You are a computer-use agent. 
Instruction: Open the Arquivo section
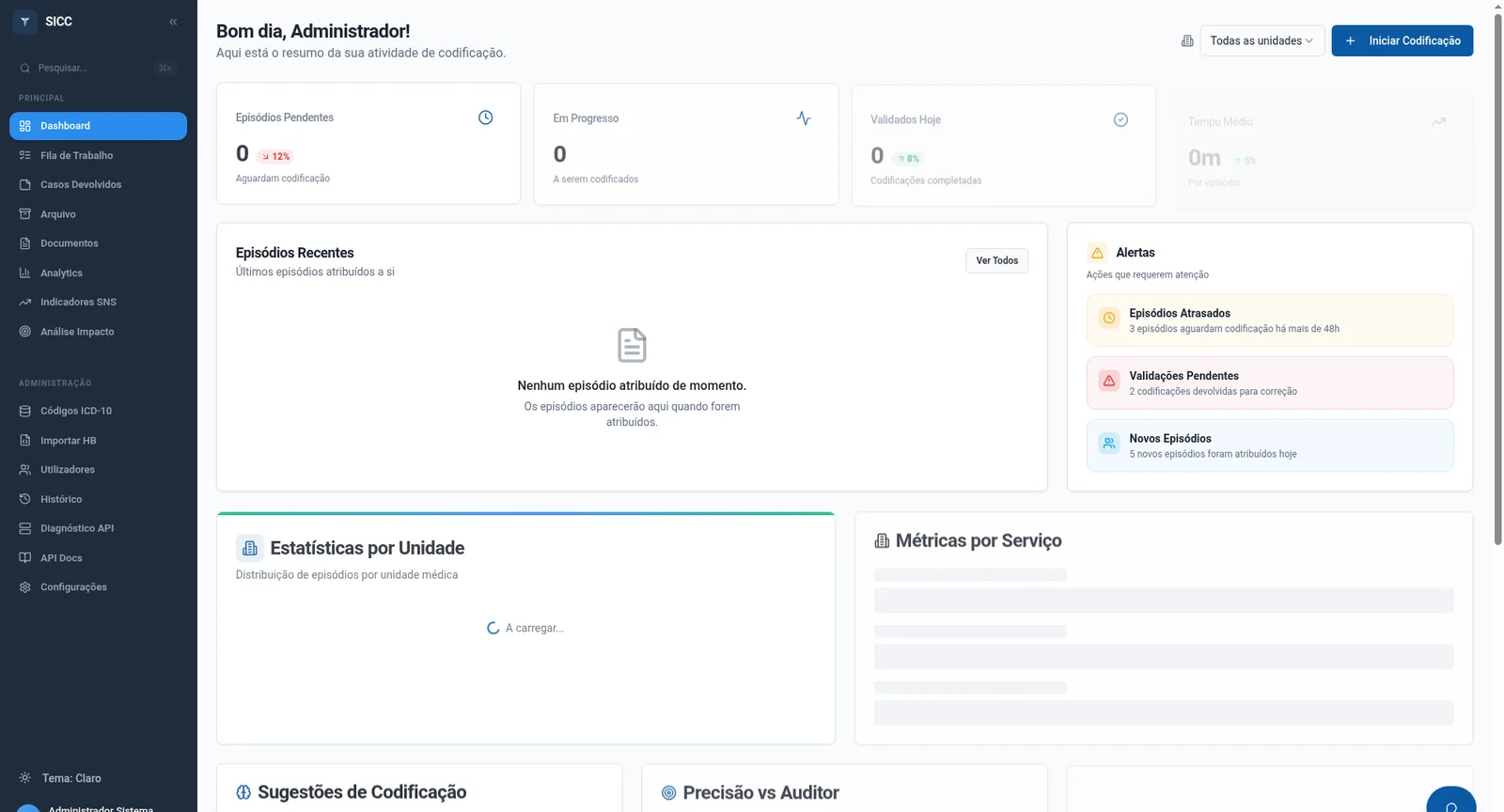click(x=98, y=214)
